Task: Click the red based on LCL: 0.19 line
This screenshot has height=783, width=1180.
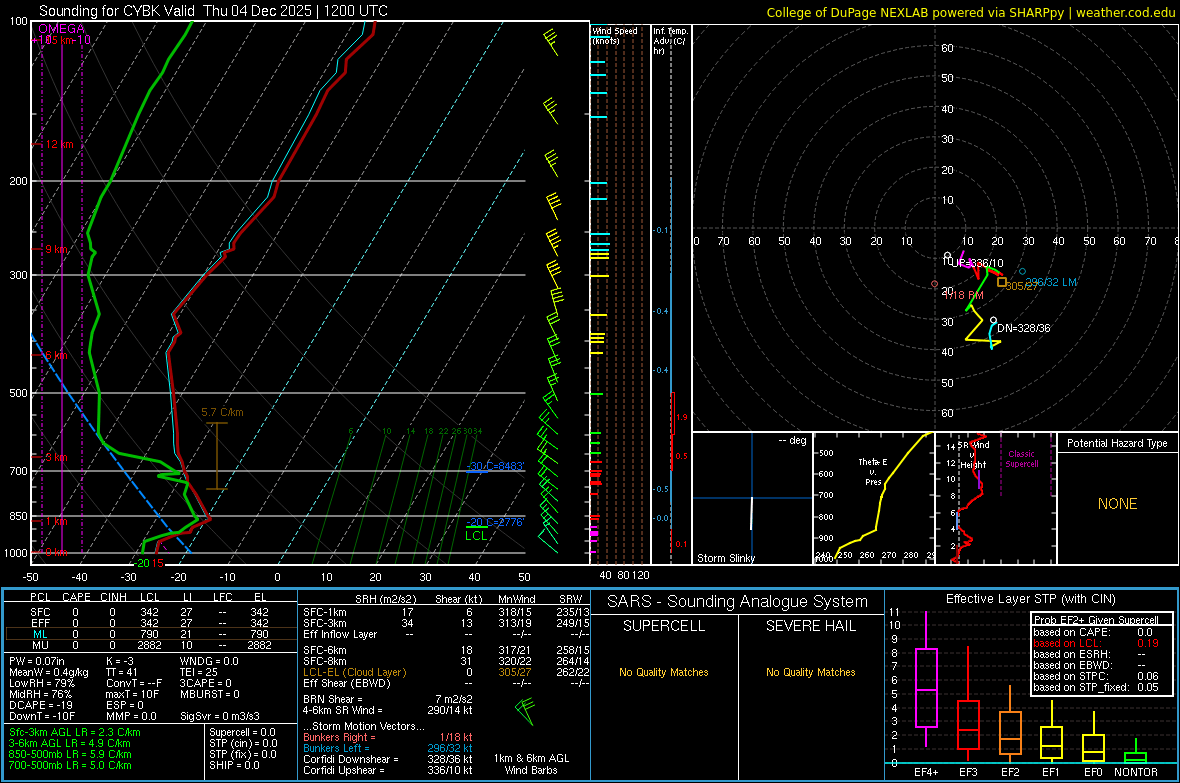Action: pos(1096,643)
